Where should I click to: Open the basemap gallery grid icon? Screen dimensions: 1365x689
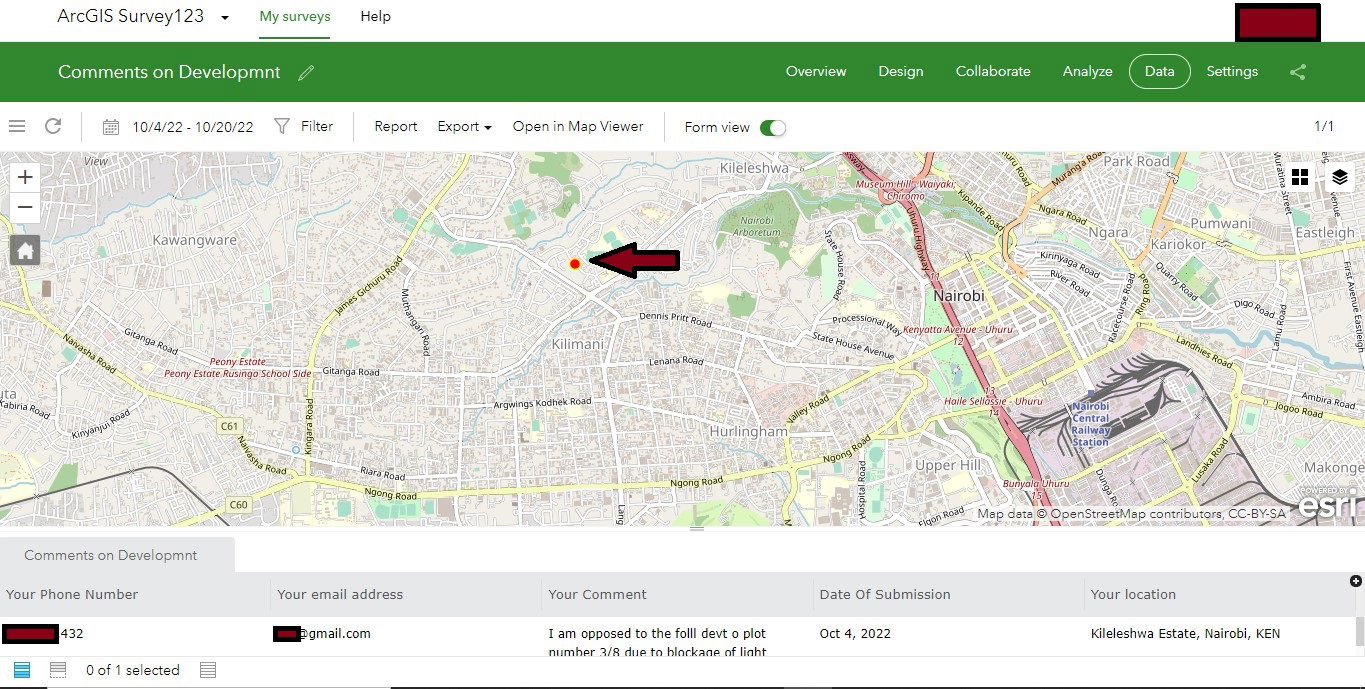click(x=1300, y=177)
